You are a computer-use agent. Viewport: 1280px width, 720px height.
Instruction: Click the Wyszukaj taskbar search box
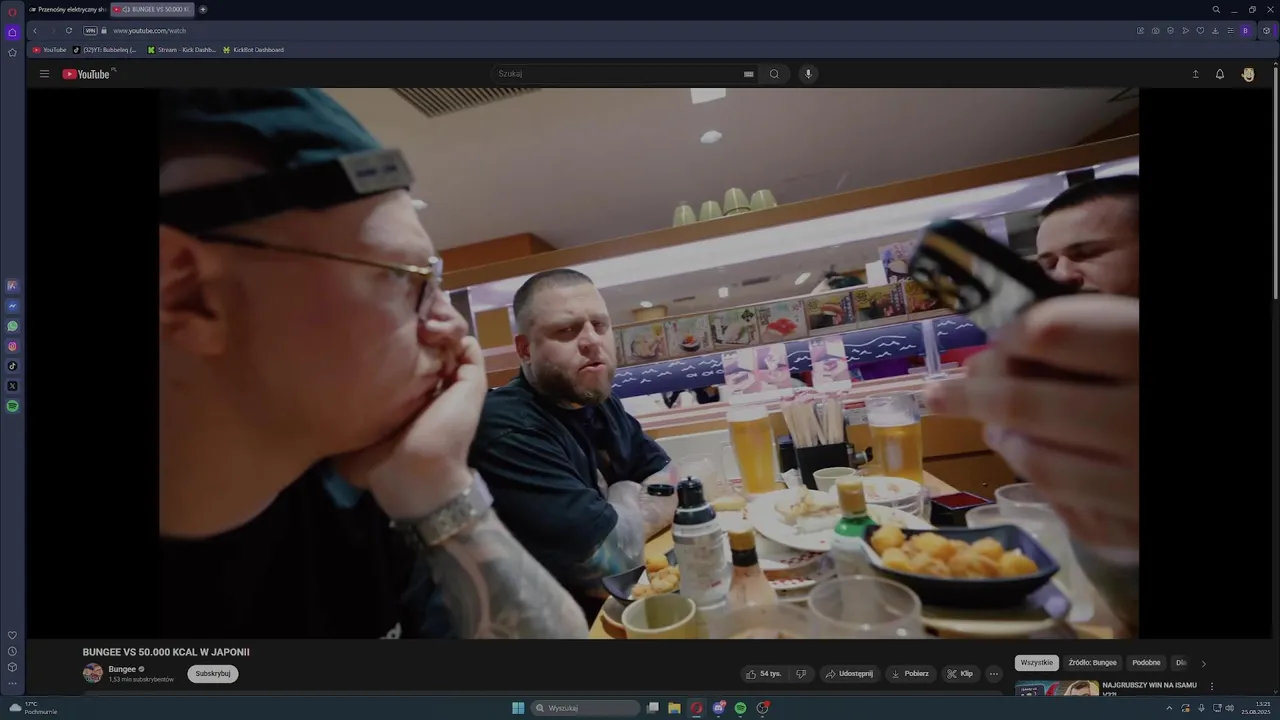pos(586,708)
